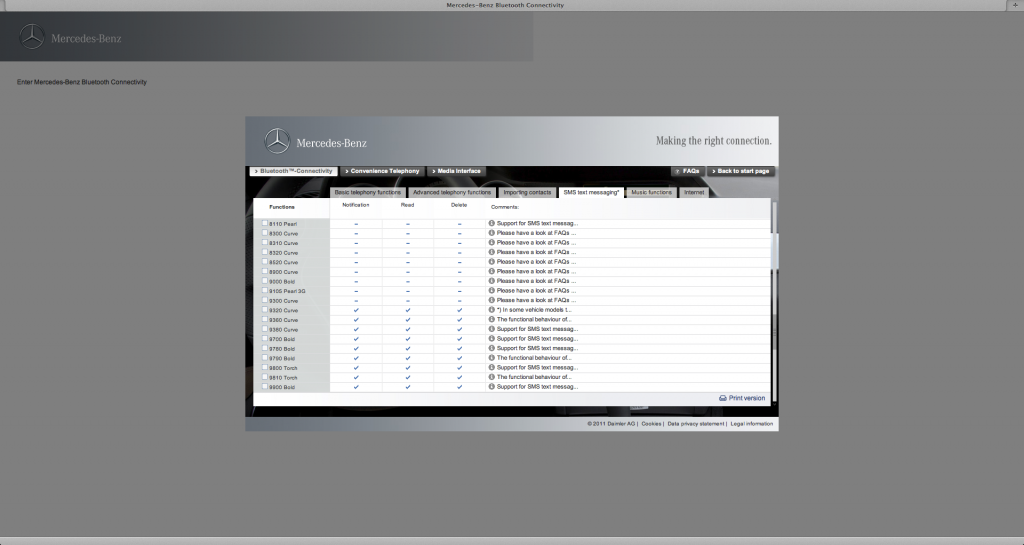The height and width of the screenshot is (545, 1024).
Task: Click the info icon in the 8110 Pearl row
Action: coord(492,223)
